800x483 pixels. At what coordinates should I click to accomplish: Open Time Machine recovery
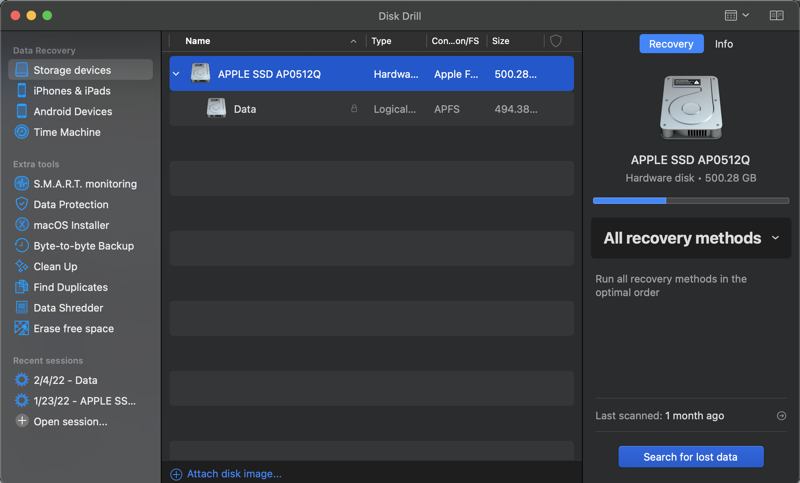[x=67, y=132]
